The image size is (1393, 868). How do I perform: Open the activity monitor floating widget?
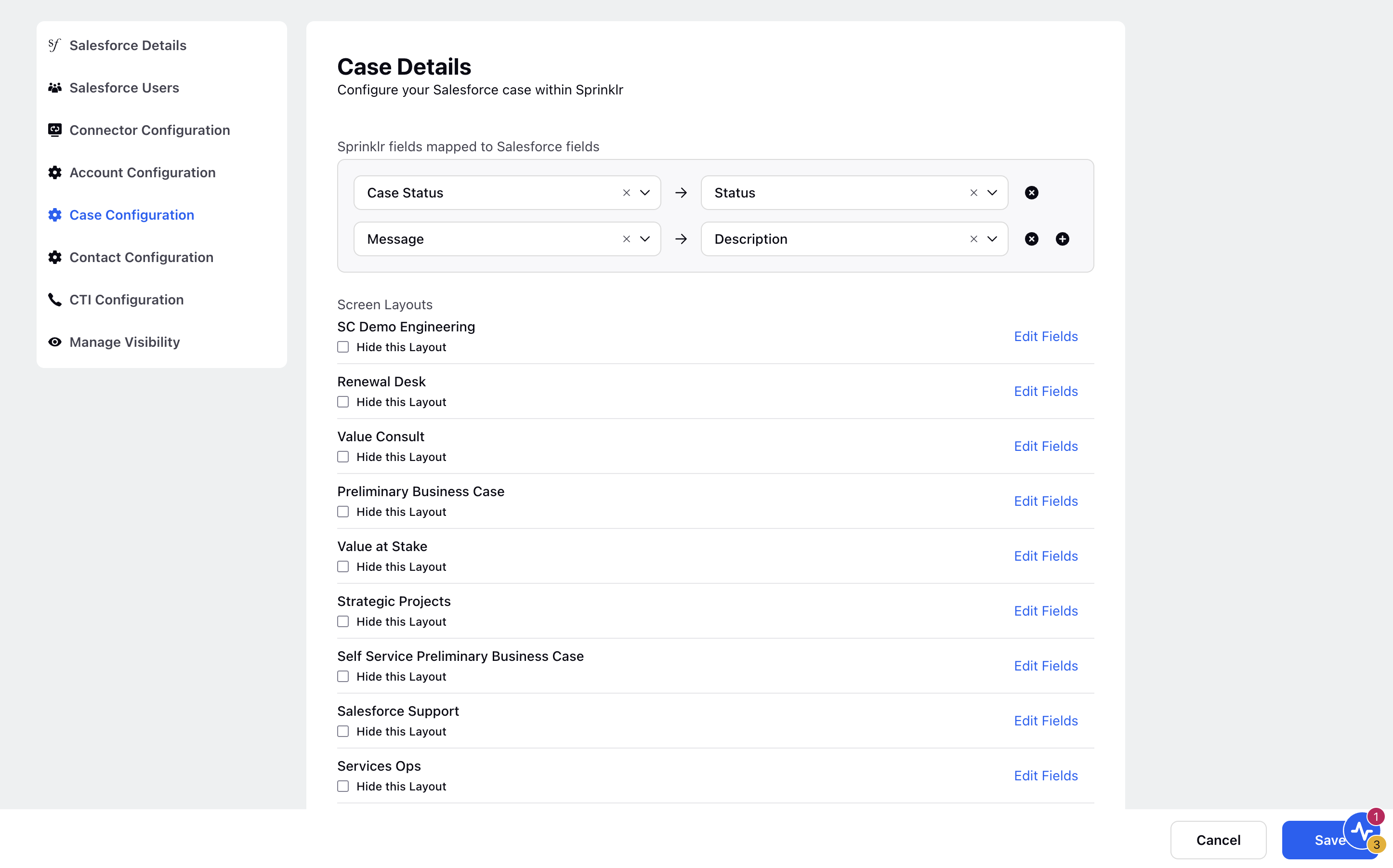click(x=1362, y=830)
